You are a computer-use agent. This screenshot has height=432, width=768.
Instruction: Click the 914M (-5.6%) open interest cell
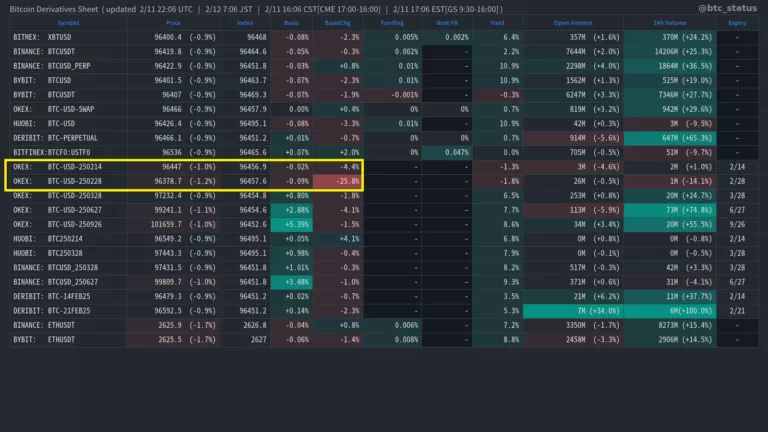(573, 138)
